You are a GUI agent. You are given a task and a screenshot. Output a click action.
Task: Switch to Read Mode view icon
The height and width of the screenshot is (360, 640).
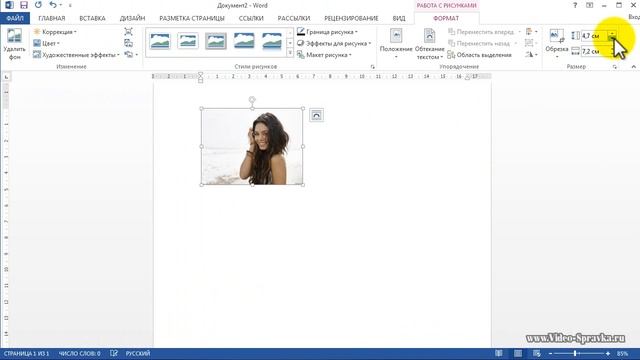(499, 353)
